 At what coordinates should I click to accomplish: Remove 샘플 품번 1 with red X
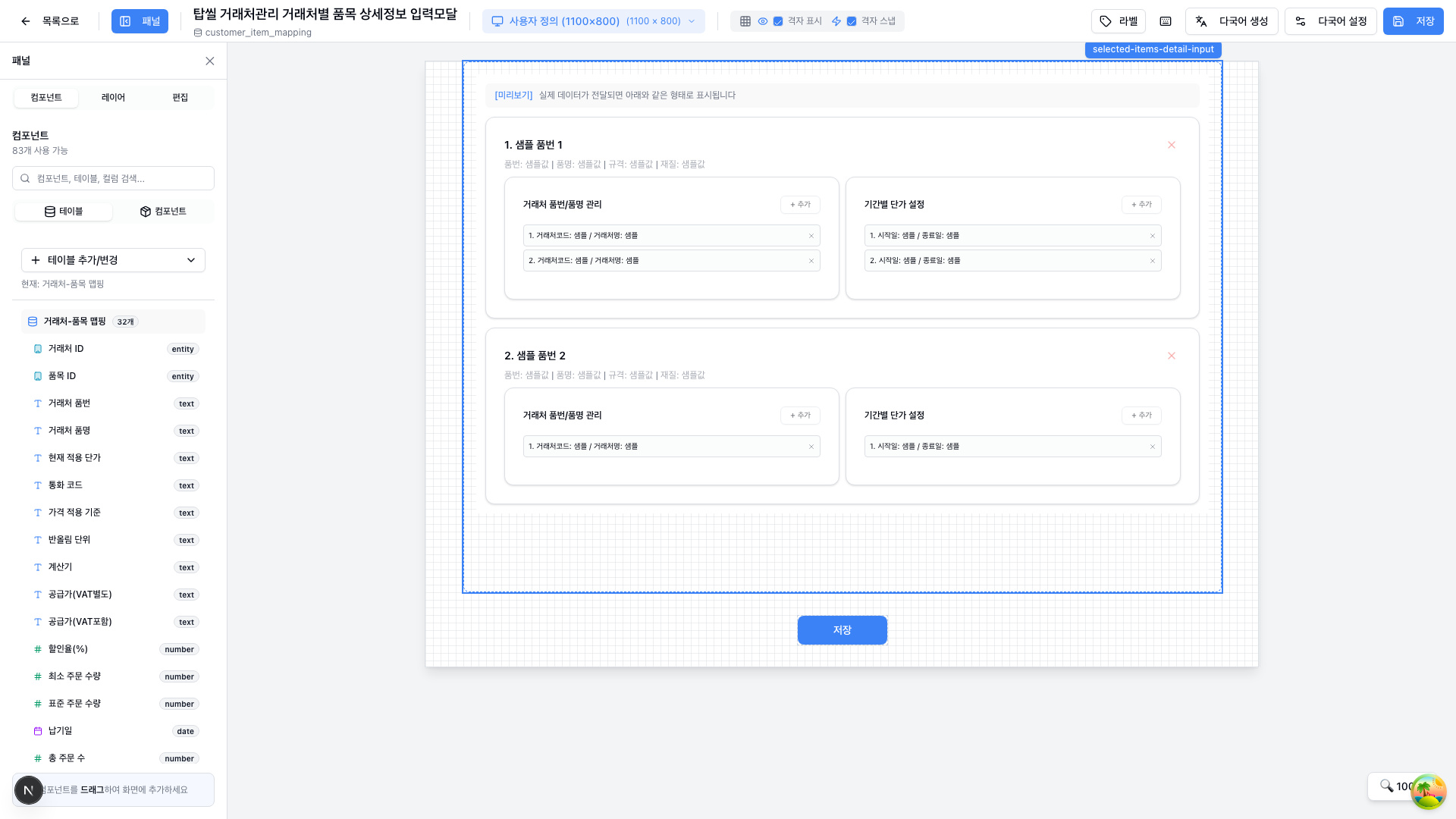(1172, 145)
